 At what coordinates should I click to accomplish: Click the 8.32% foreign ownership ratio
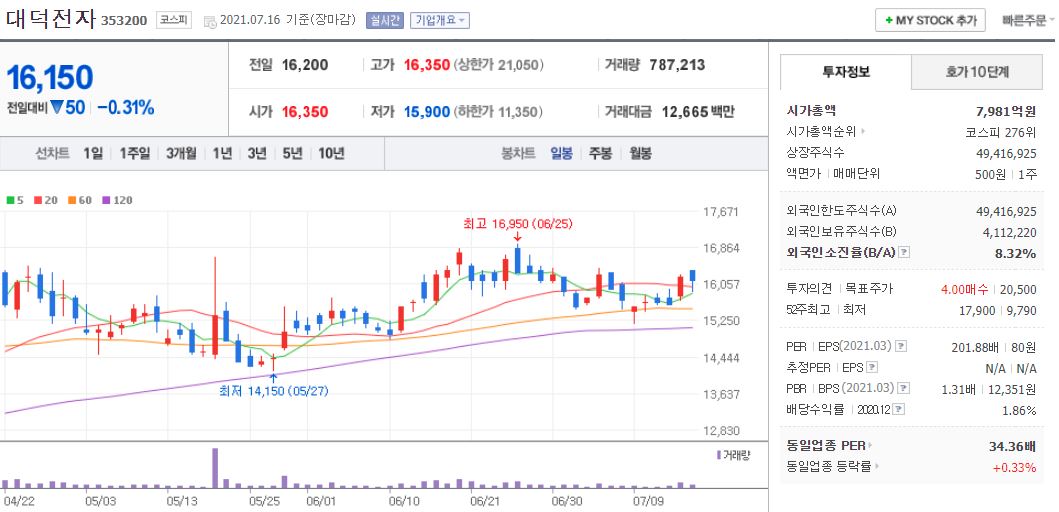tap(1018, 253)
